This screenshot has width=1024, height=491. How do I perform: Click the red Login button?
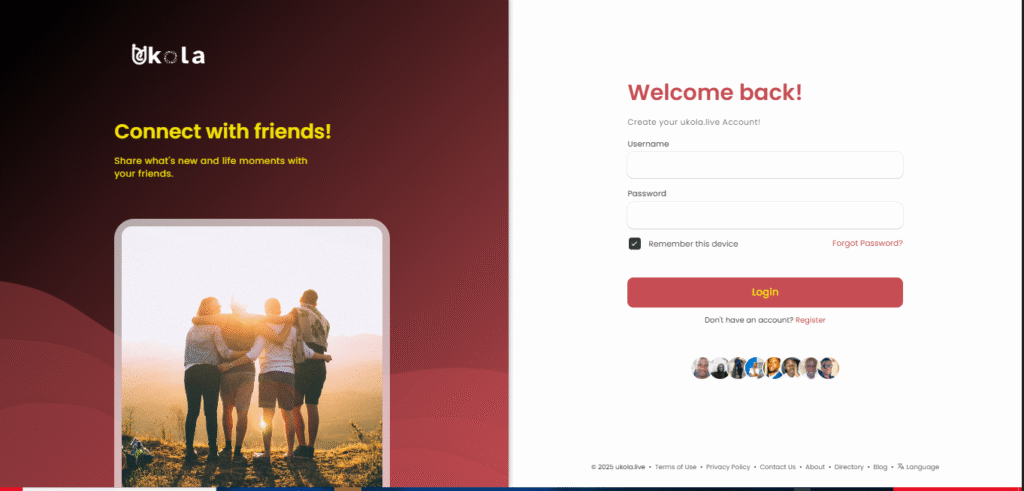click(x=765, y=292)
